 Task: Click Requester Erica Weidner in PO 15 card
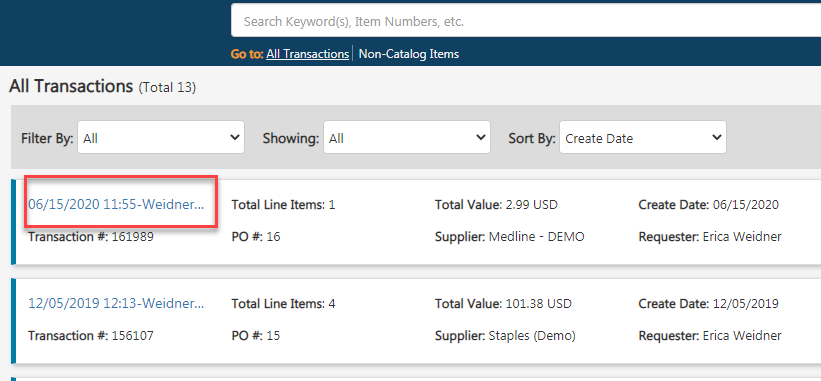710,335
